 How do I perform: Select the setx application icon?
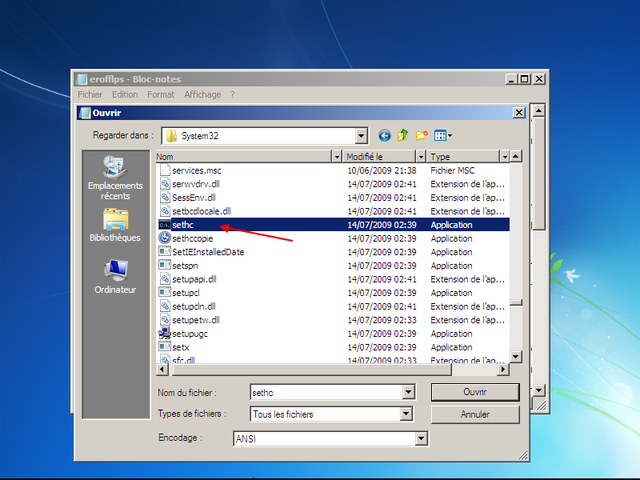coord(164,347)
